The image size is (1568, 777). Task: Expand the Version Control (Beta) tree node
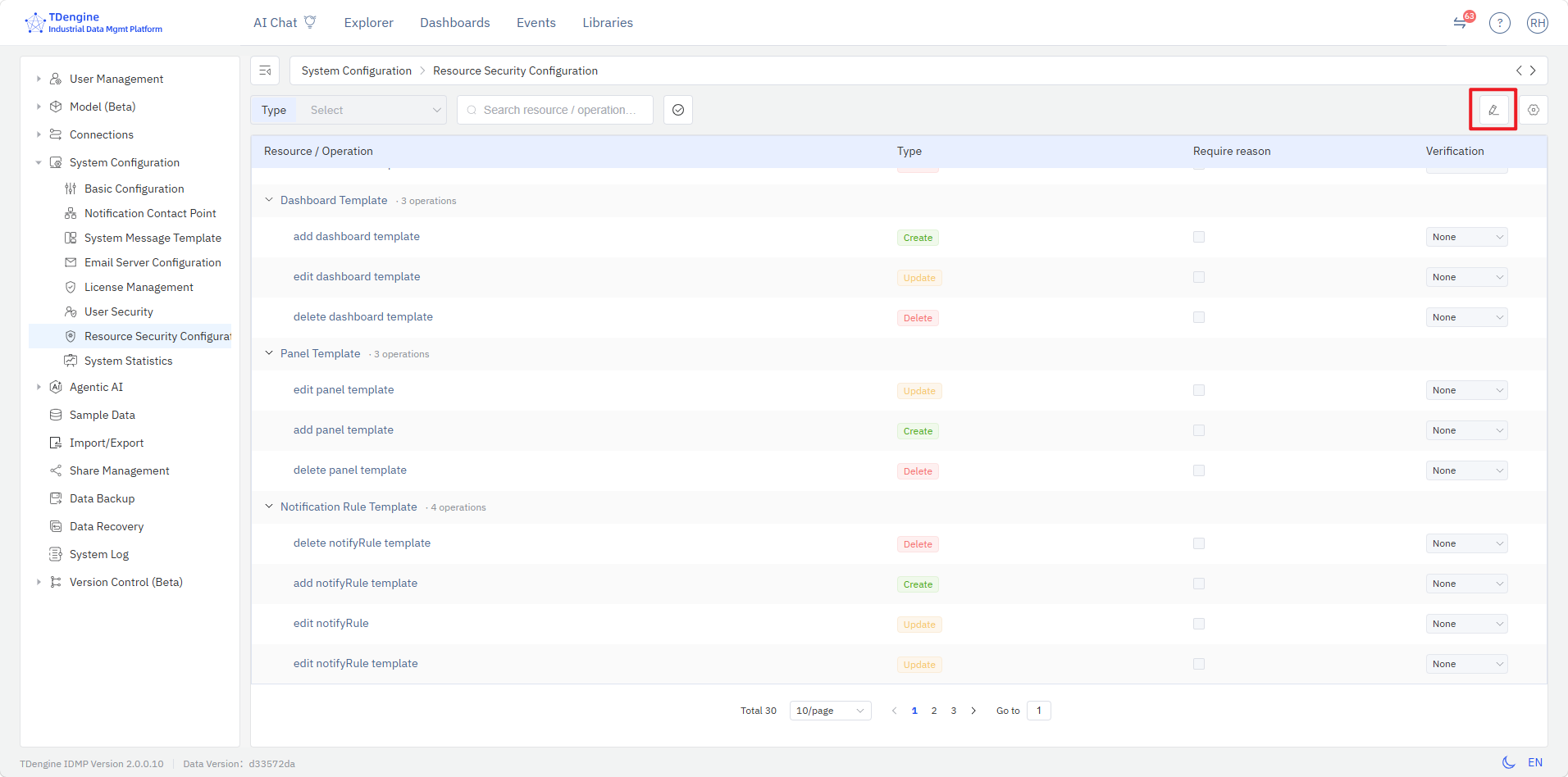[39, 582]
